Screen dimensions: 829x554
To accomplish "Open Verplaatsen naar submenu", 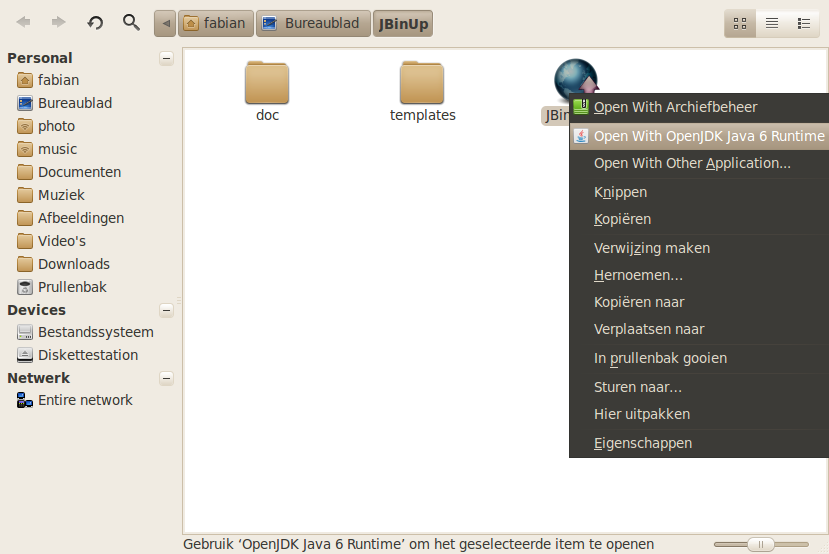I will click(x=699, y=329).
